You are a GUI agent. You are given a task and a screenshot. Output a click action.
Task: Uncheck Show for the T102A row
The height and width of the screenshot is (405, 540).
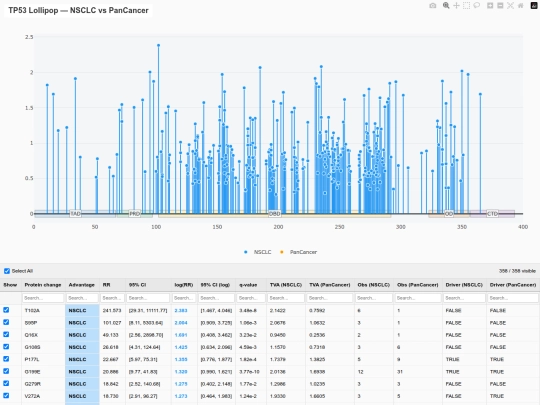coord(6,310)
